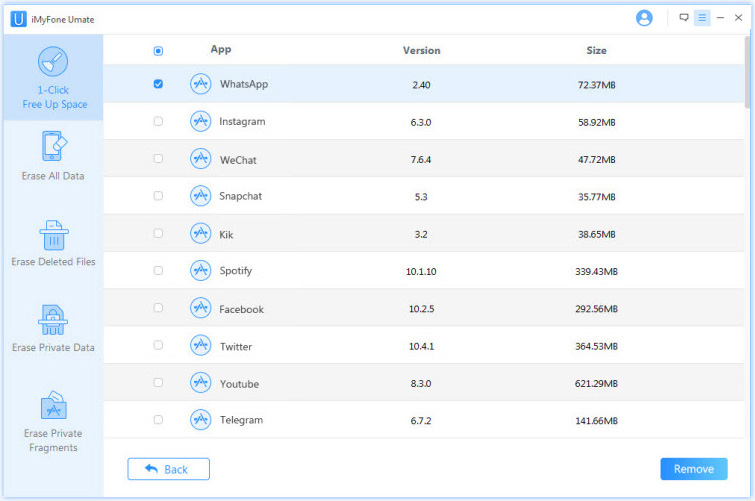Click the Version column header
This screenshot has height=501, width=755.
(x=421, y=51)
